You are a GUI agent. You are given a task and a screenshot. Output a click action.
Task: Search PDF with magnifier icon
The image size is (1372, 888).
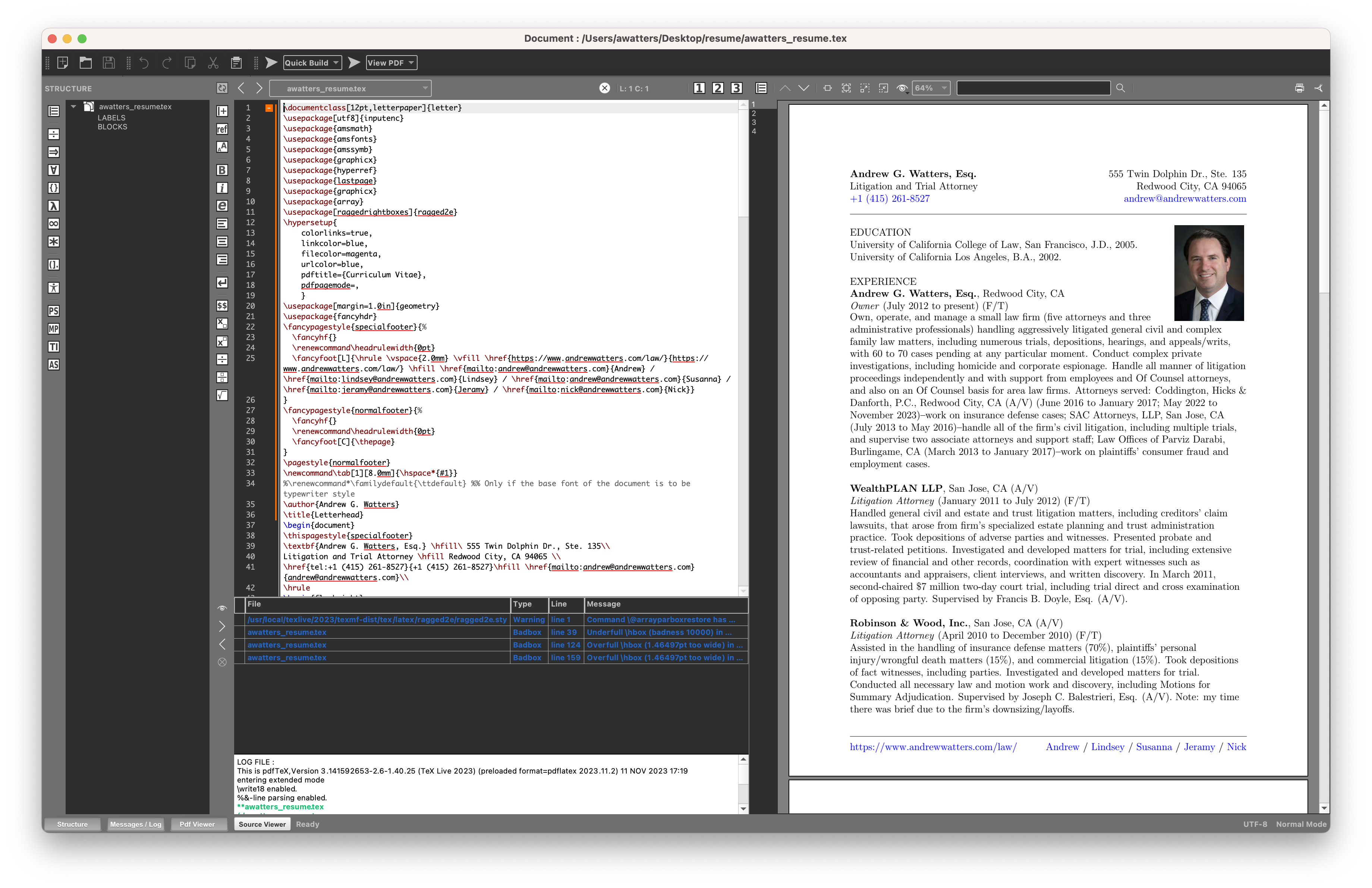(1121, 88)
